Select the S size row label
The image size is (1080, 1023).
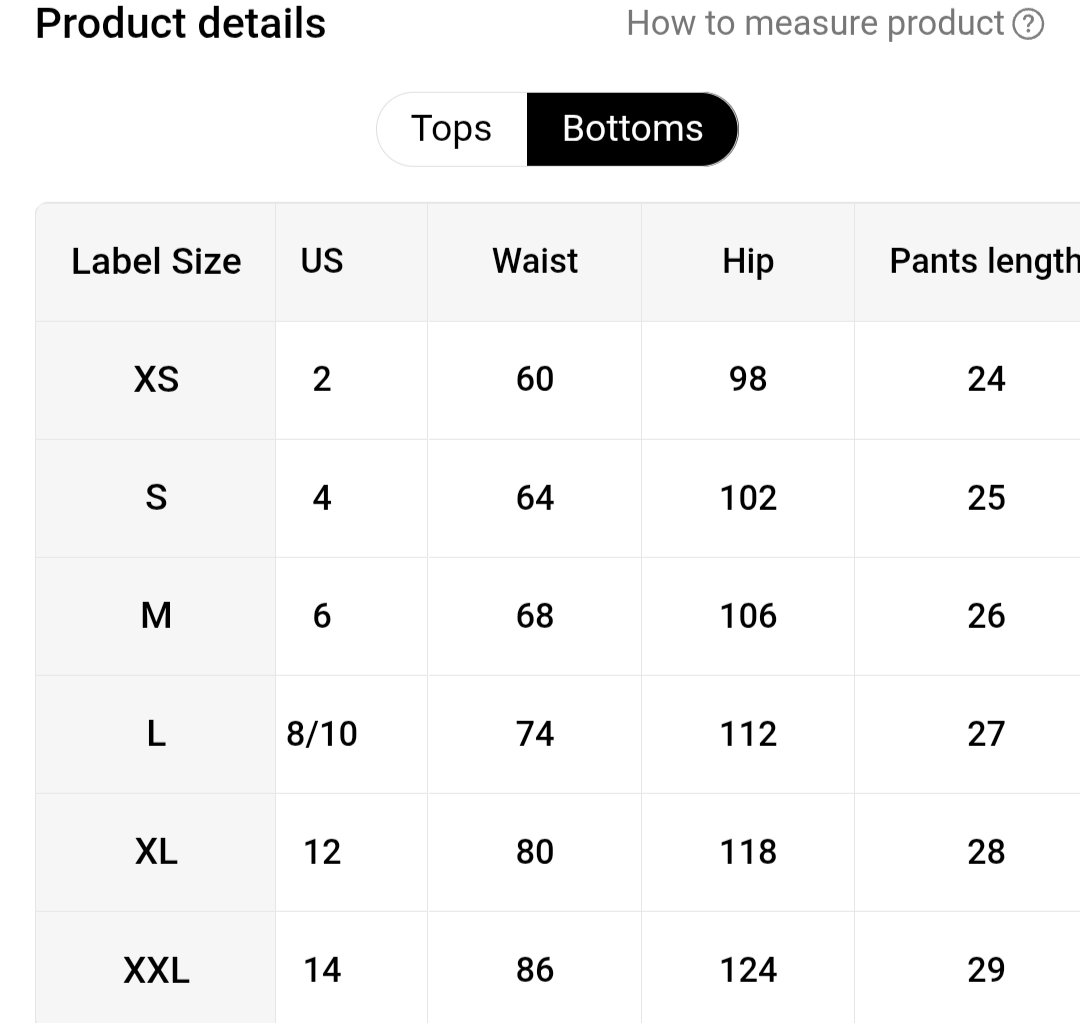click(156, 497)
